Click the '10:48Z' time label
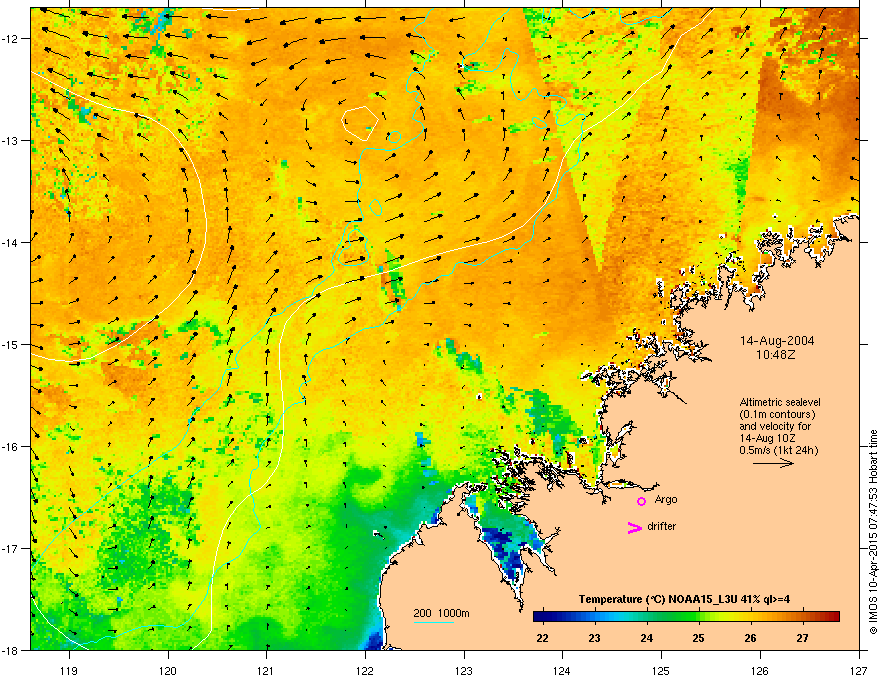 pyautogui.click(x=775, y=355)
